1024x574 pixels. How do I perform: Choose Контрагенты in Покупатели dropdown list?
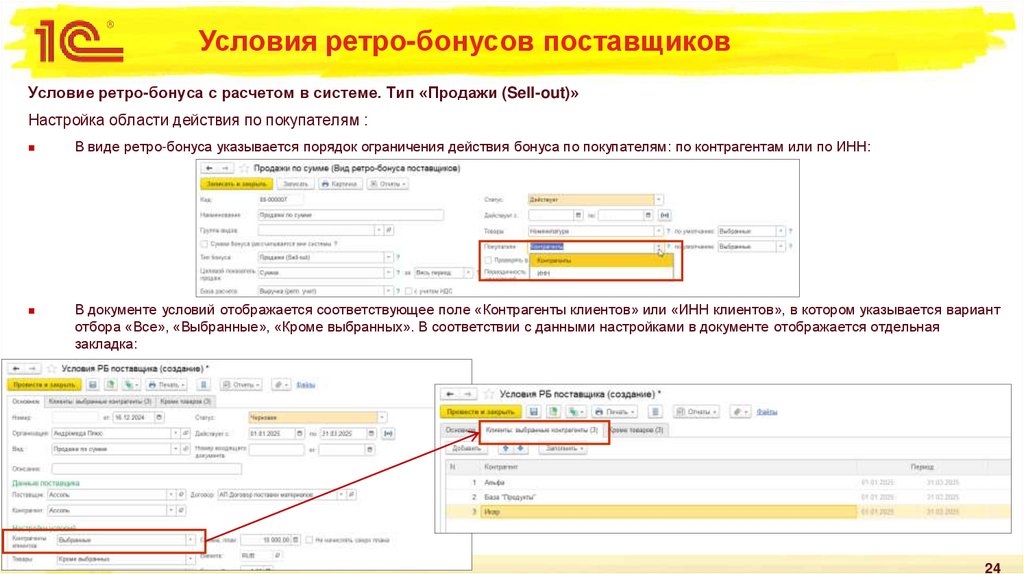[x=601, y=261]
